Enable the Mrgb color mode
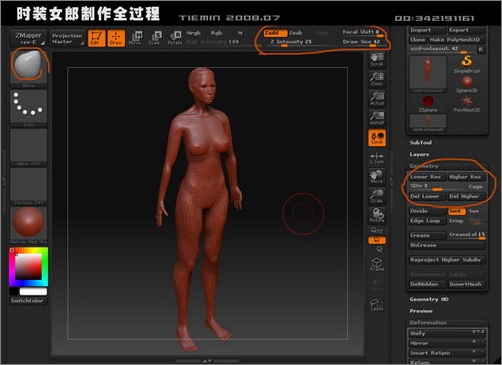Screen dimensions: 502x365 click(x=194, y=33)
